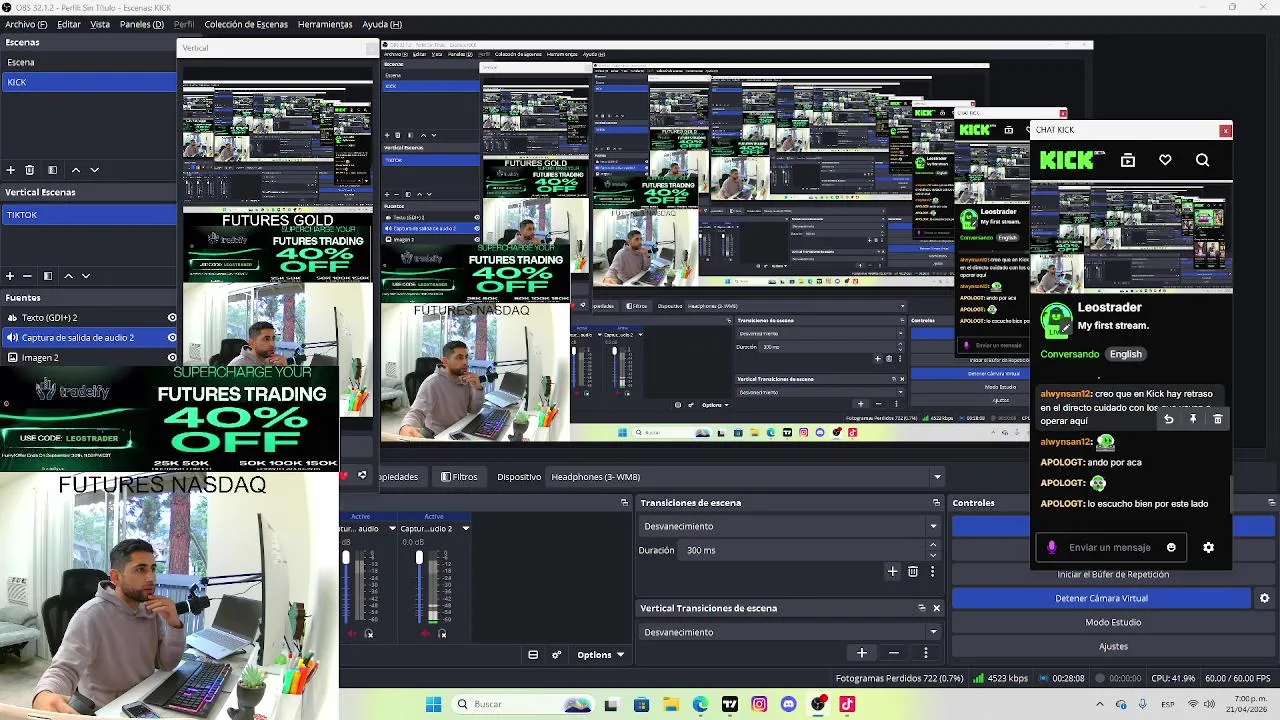Image resolution: width=1280 pixels, height=720 pixels.
Task: Toggle monitoring on first mixer channel
Action: click(369, 633)
